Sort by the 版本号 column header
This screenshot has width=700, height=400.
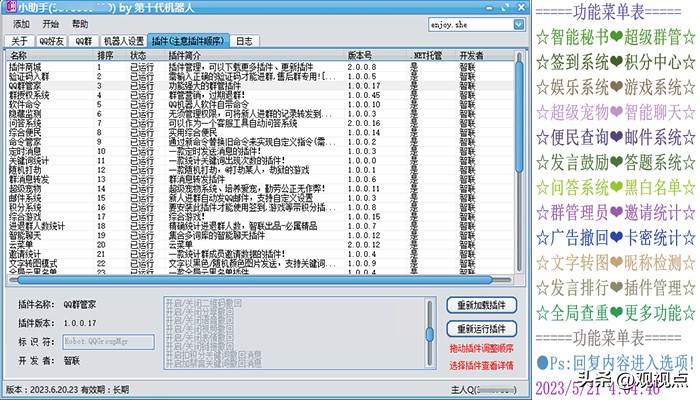(x=376, y=55)
